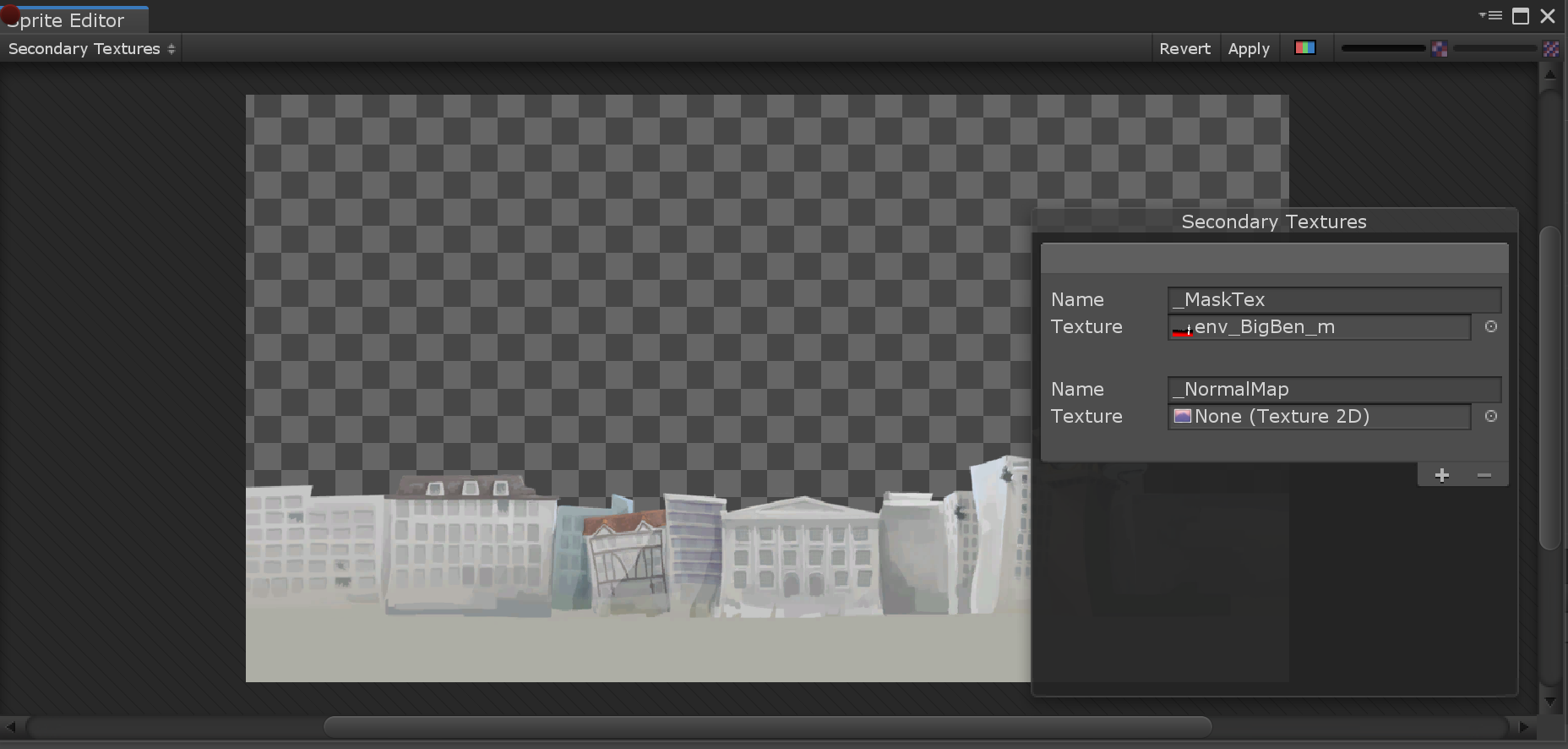Open the Sprite Editor window options menu
The image size is (1568, 749).
(x=1490, y=15)
